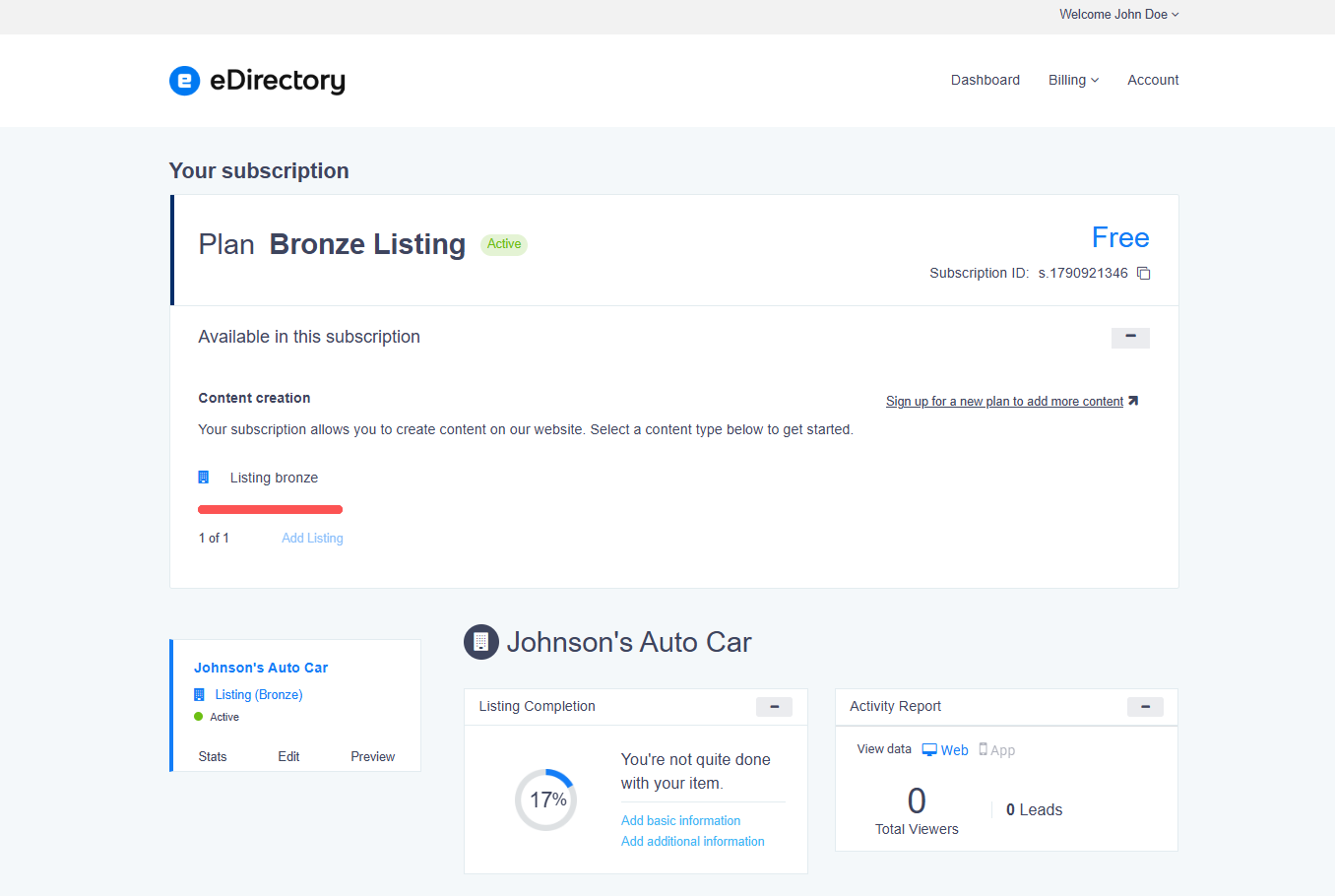Click the eDirectory wordmark text
Viewport: 1335px width, 896px height.
tap(278, 80)
